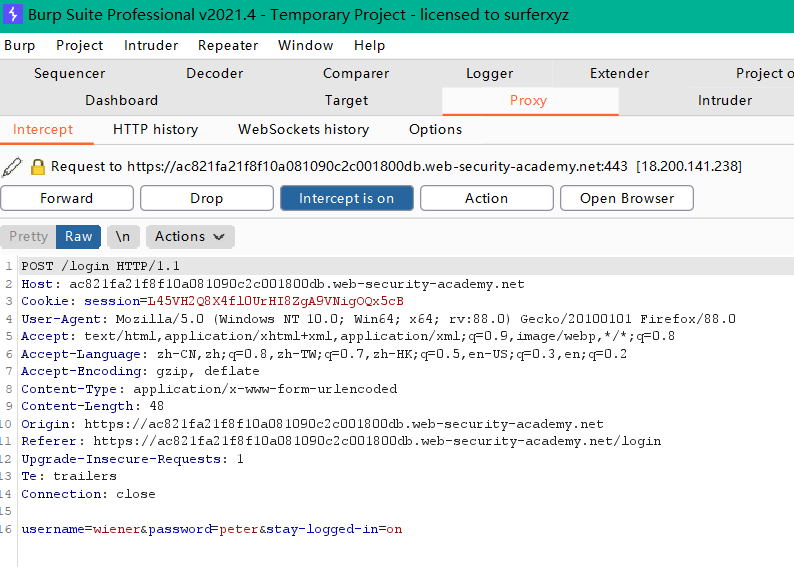Click the session cookie value
This screenshot has height=567, width=794.
point(275,301)
